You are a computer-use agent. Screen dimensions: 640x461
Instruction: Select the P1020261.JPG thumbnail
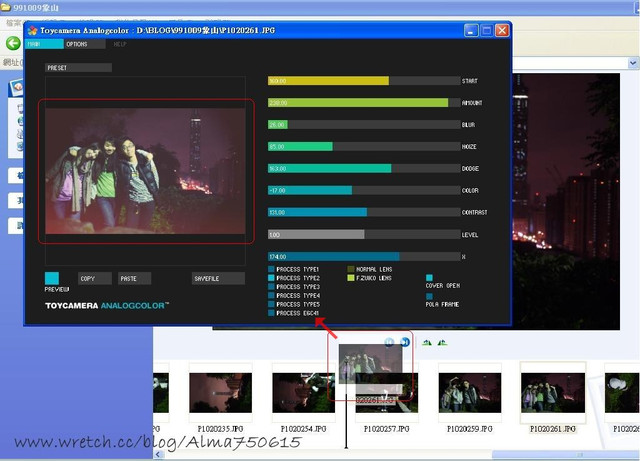(x=553, y=392)
